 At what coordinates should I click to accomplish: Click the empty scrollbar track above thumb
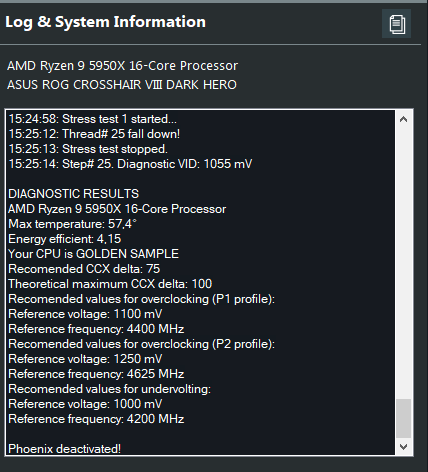(404, 263)
